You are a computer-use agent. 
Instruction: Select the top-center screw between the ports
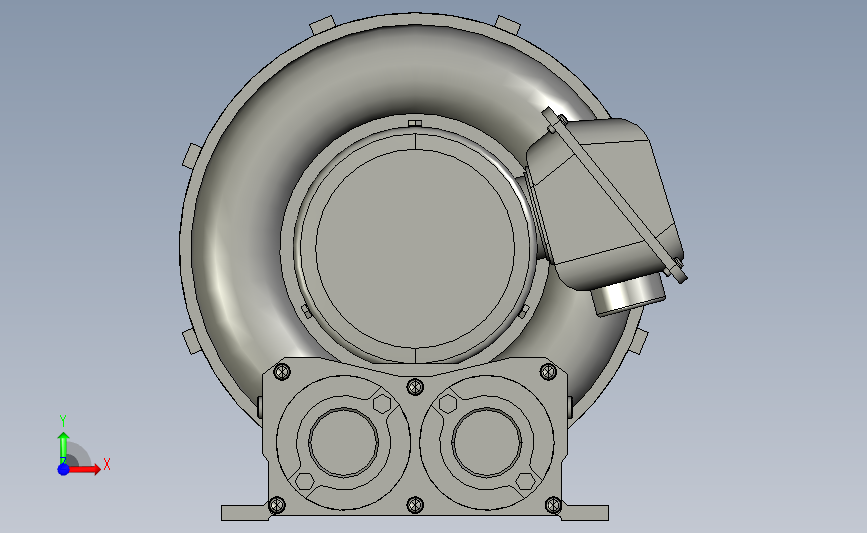415,386
